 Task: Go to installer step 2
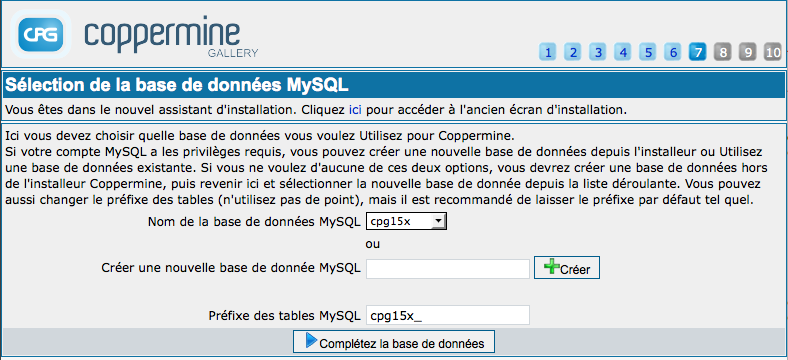tap(573, 52)
